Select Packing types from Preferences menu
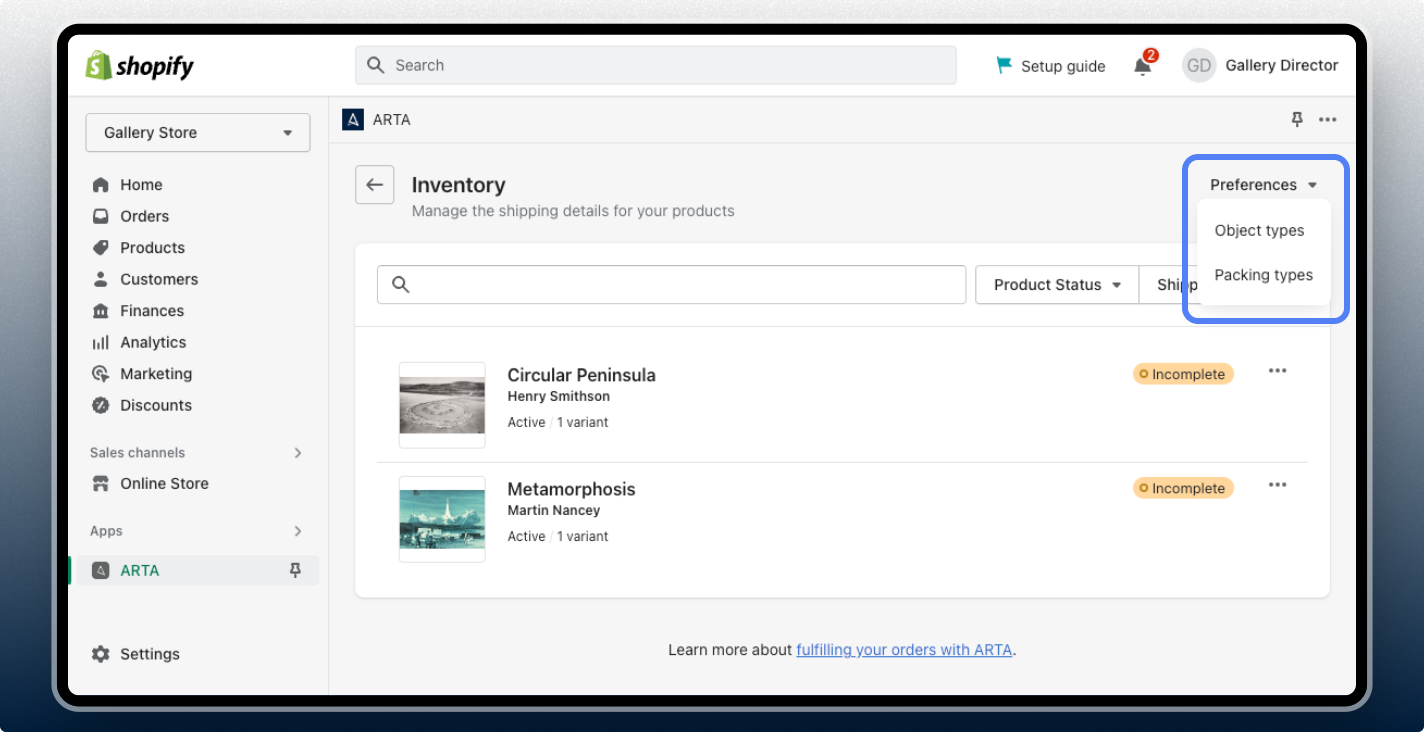 point(1263,275)
